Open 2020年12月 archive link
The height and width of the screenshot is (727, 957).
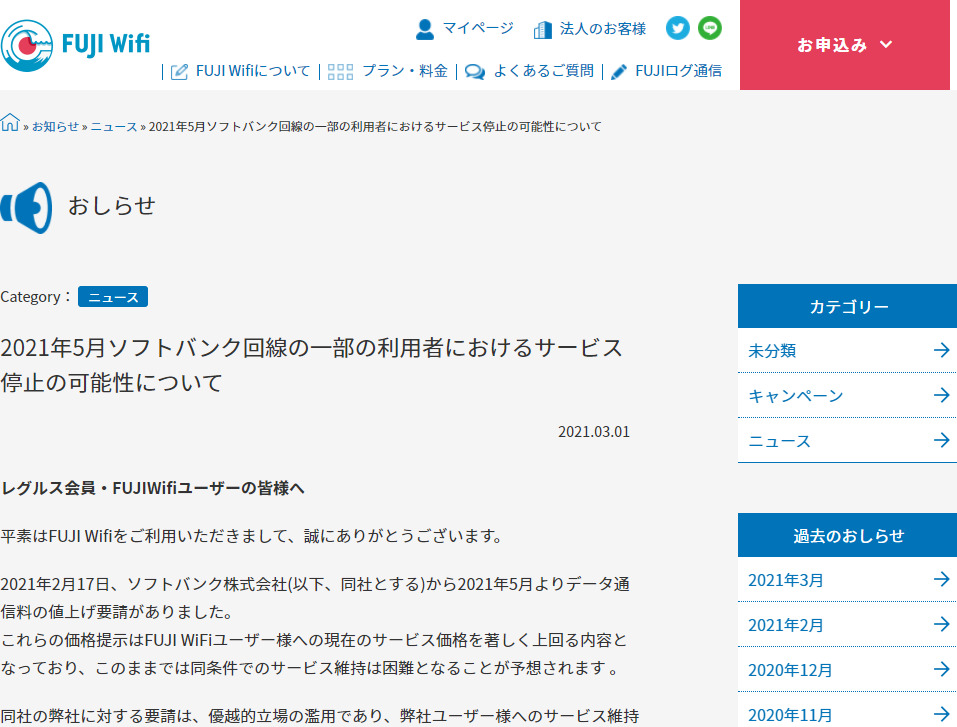coord(790,670)
